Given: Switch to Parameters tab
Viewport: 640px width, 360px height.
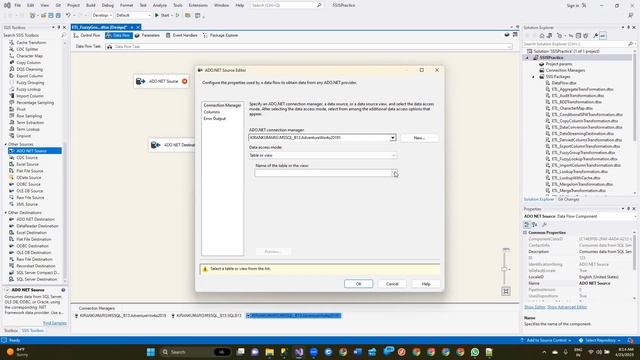Looking at the screenshot, I should tap(147, 36).
